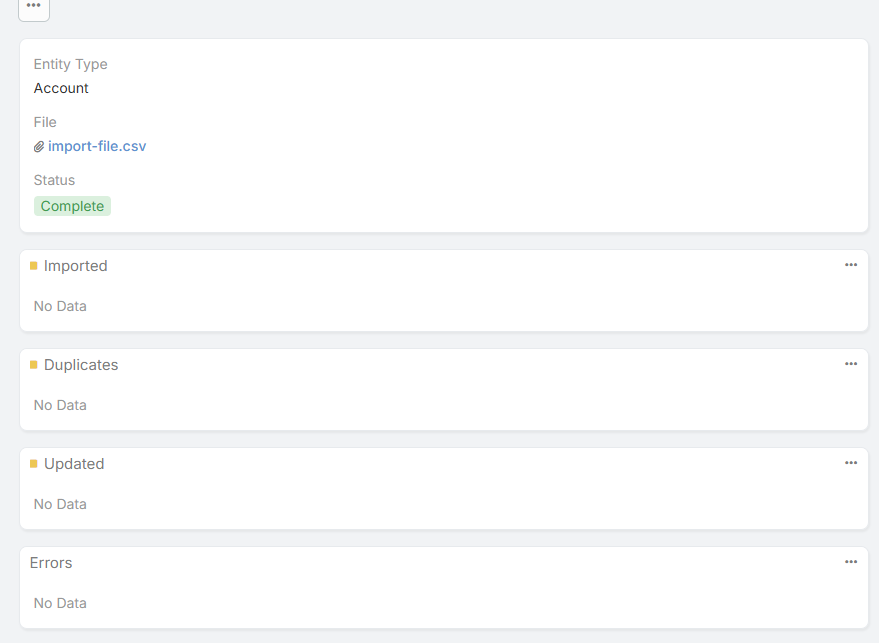Screen dimensions: 879x643
Task: Select the Imported panel title
Action: point(76,266)
